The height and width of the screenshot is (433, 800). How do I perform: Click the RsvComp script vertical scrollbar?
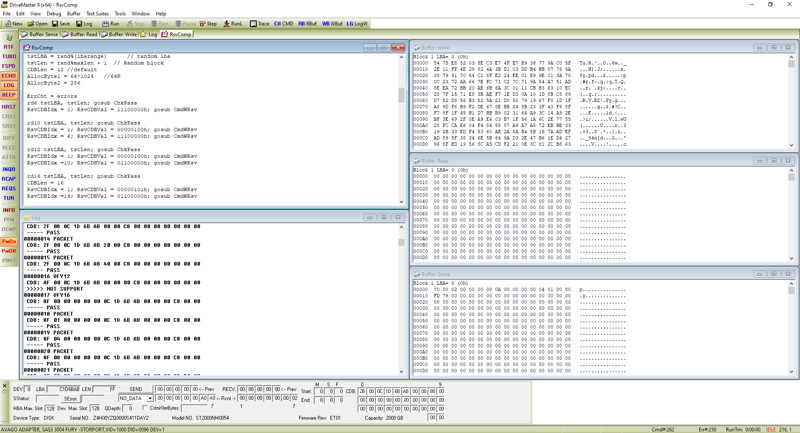(x=402, y=129)
